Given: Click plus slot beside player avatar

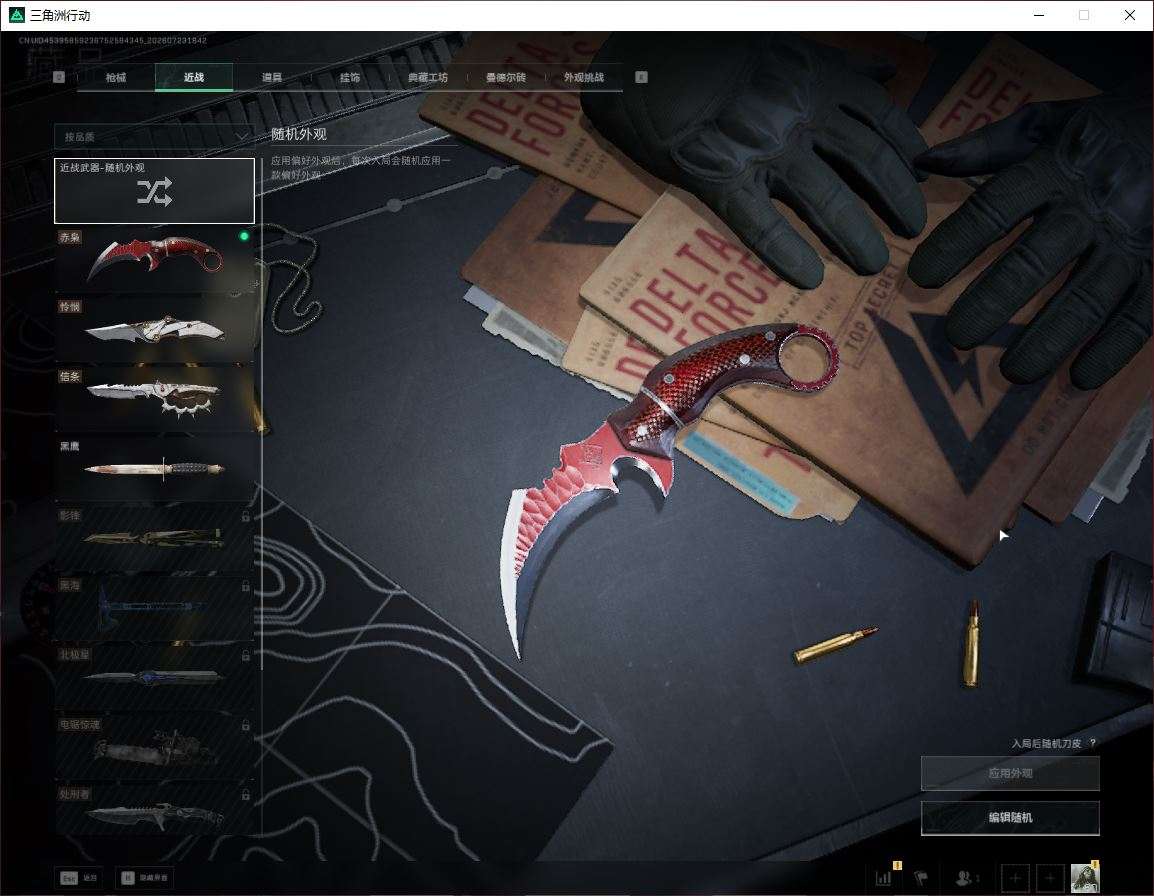Looking at the screenshot, I should (1050, 878).
